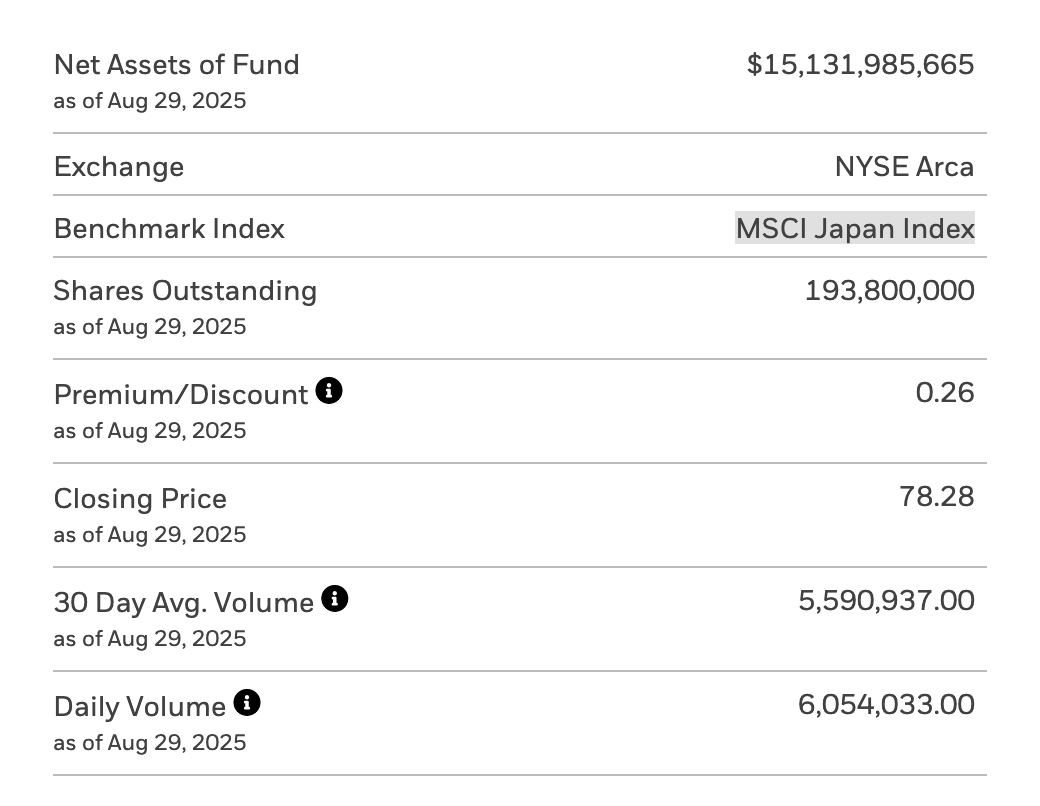Select the NYSE Arca exchange label
This screenshot has height=806, width=1040.
coord(904,166)
